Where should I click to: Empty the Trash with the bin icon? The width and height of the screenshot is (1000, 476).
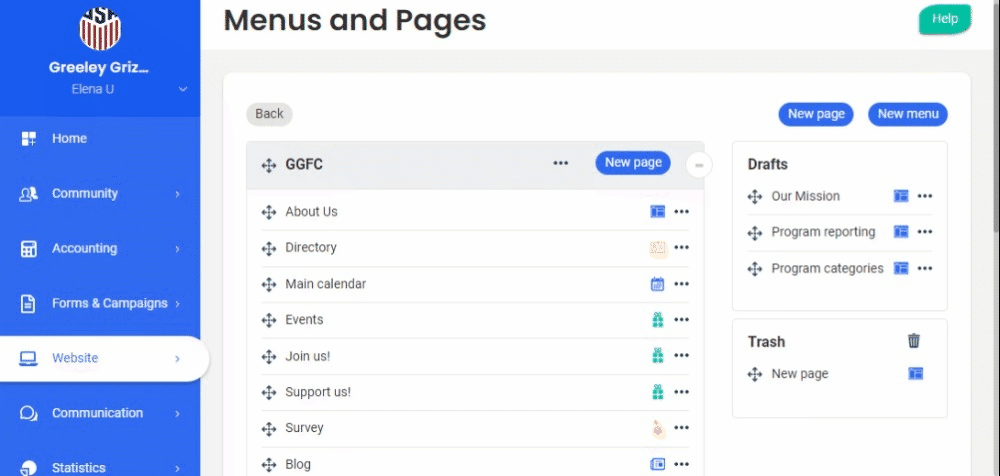(914, 341)
